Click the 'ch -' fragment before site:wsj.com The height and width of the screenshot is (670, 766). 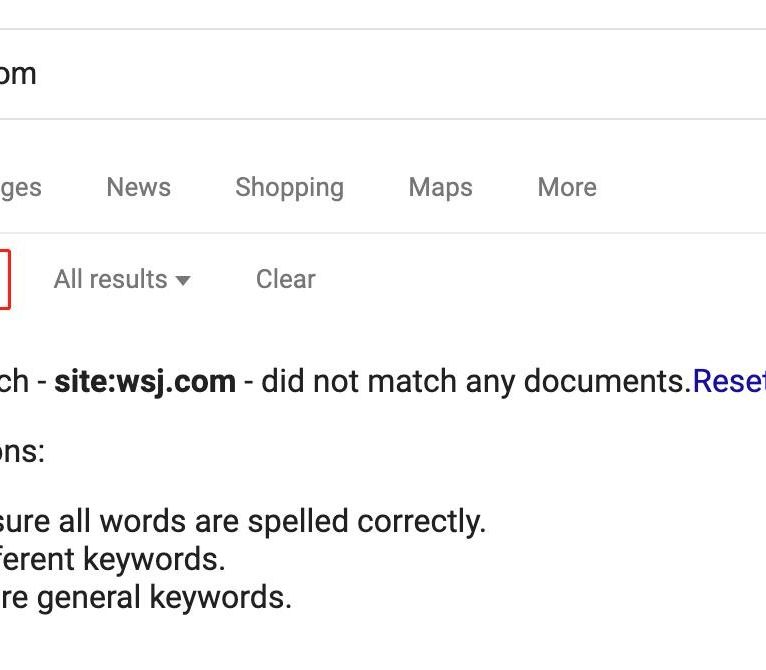point(20,381)
